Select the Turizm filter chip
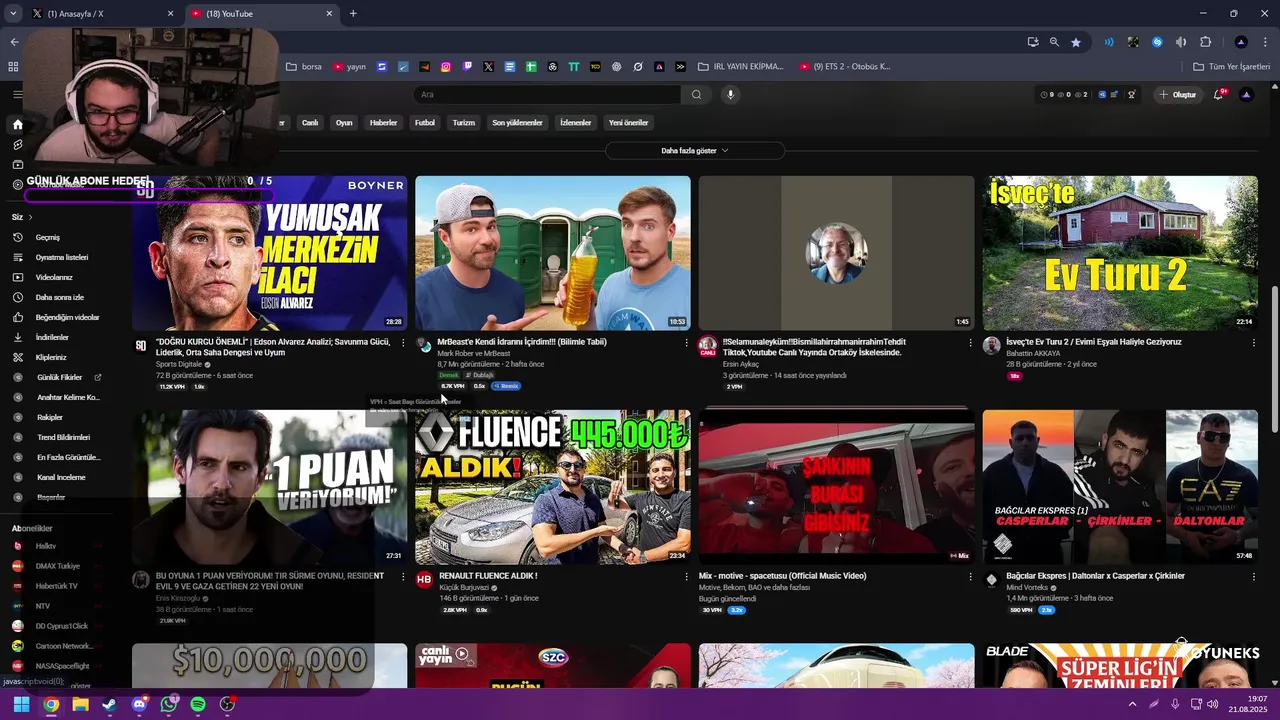This screenshot has height=720, width=1280. click(x=464, y=122)
